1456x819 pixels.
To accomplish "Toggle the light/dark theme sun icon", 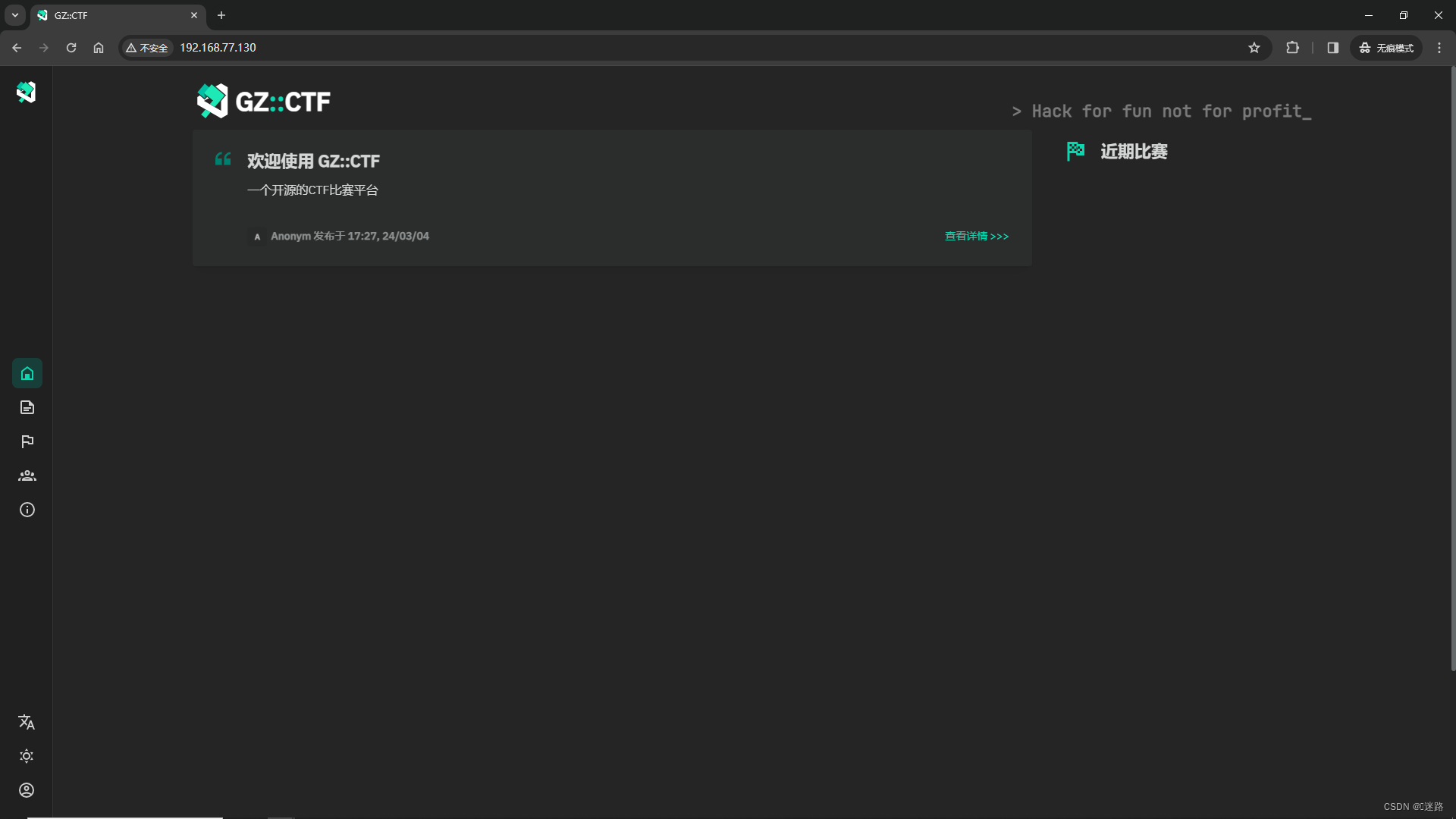I will coord(27,756).
